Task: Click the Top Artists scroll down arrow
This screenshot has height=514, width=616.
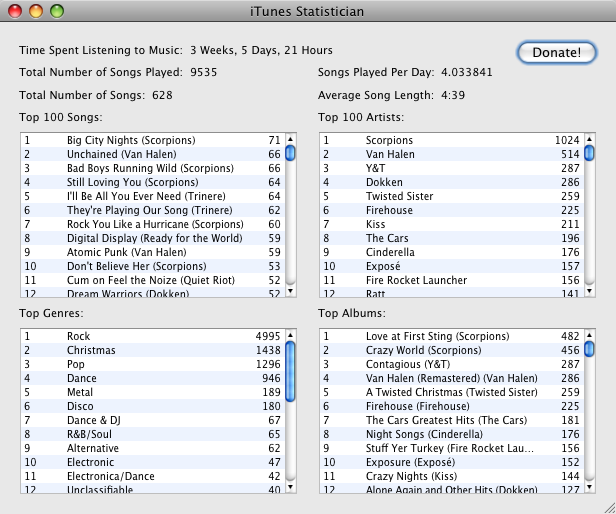Action: (x=589, y=291)
